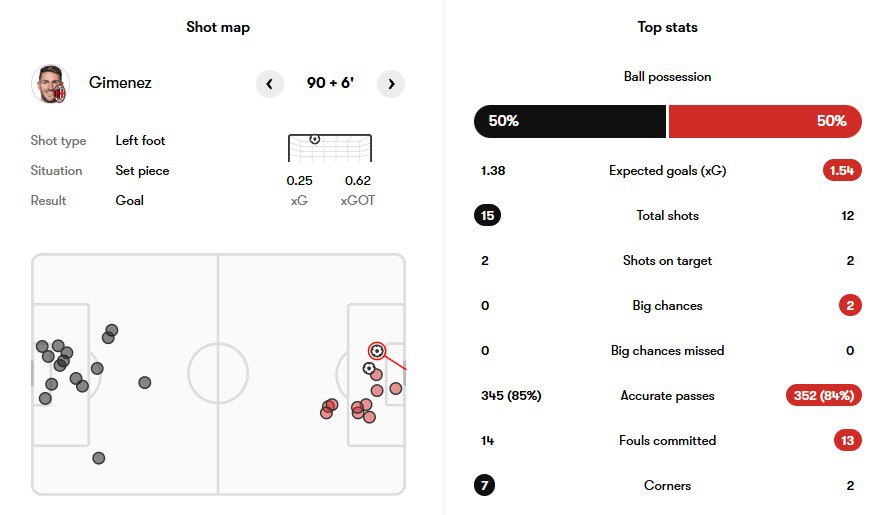The height and width of the screenshot is (515, 885).
Task: Go to the previous shot arrow
Action: (x=270, y=84)
